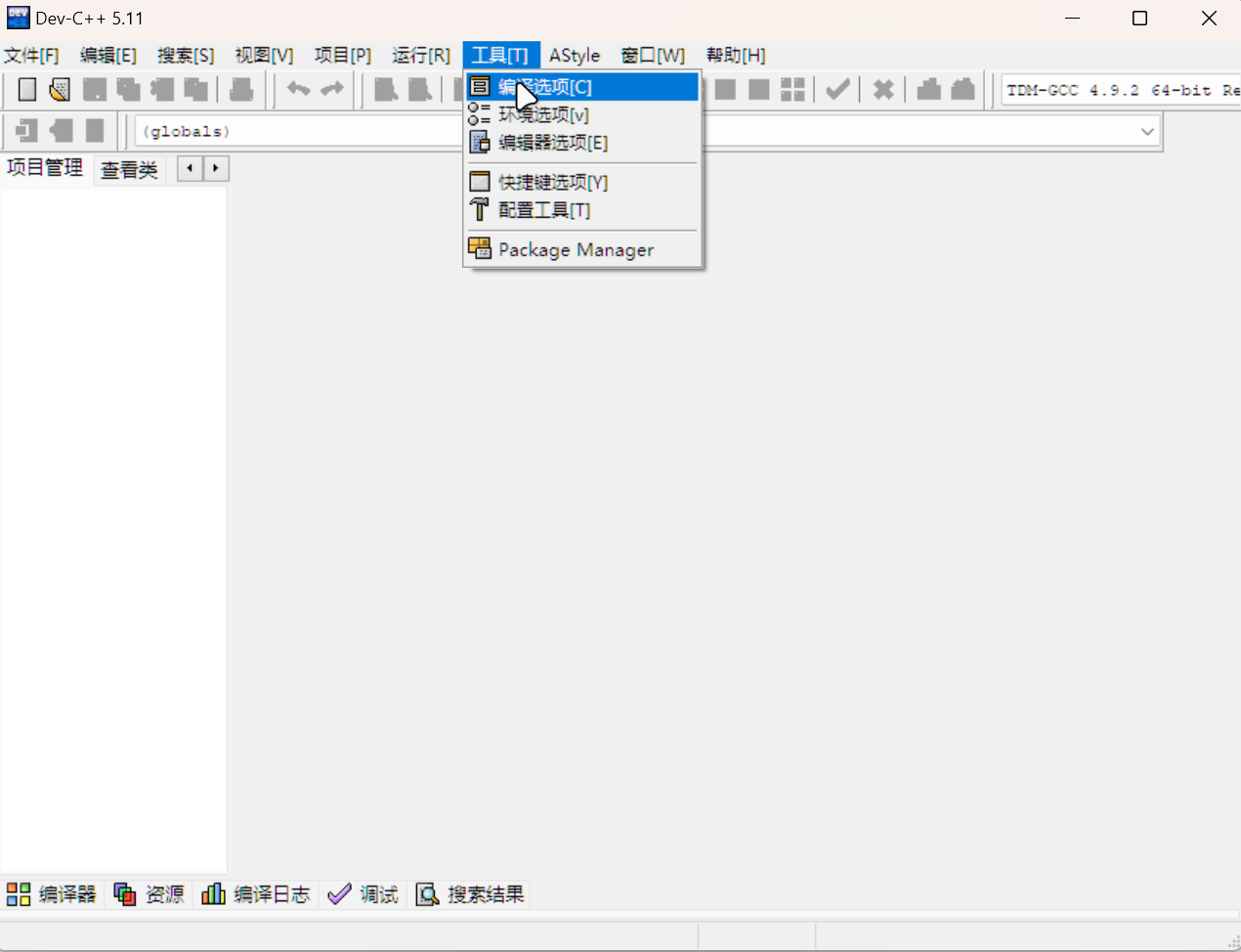Screen dimensions: 1241x952
Task: Click the Close file toolbar icon
Action: point(162,90)
